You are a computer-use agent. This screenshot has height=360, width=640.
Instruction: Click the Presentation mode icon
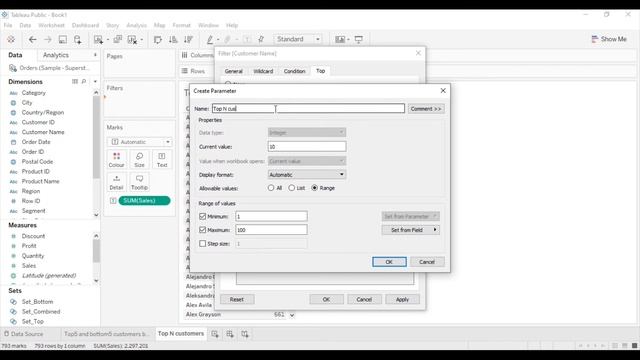point(358,39)
